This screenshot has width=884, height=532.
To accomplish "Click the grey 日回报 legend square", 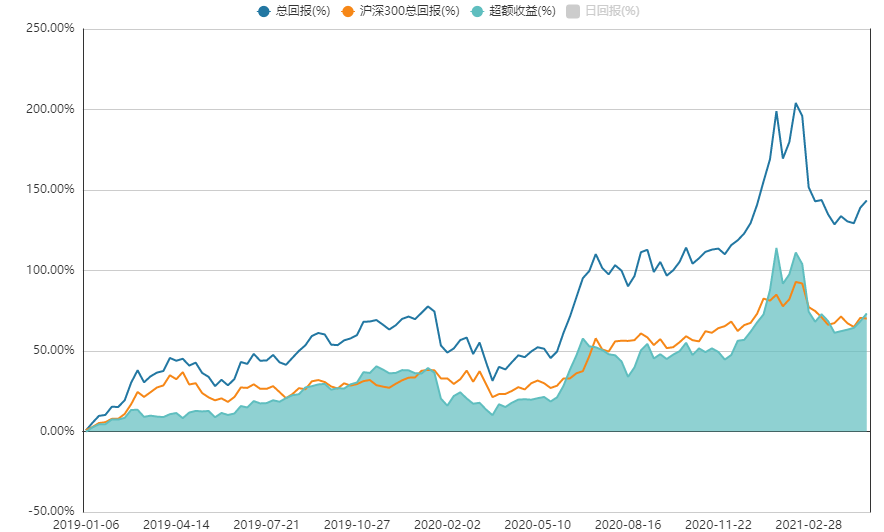I will [573, 11].
